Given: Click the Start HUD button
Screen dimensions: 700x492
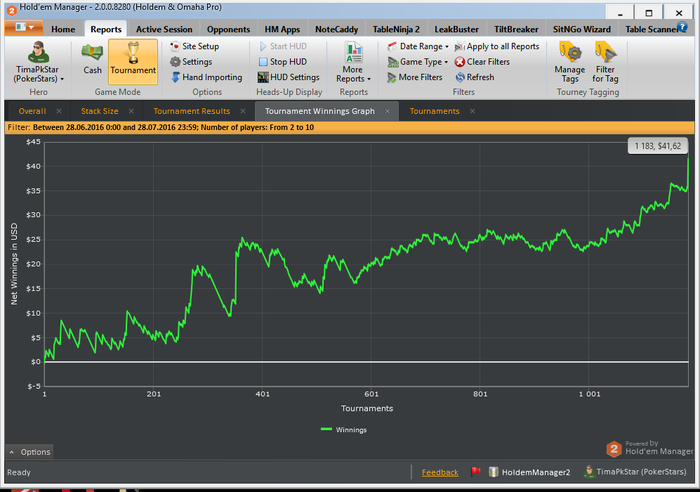Looking at the screenshot, I should 283,46.
